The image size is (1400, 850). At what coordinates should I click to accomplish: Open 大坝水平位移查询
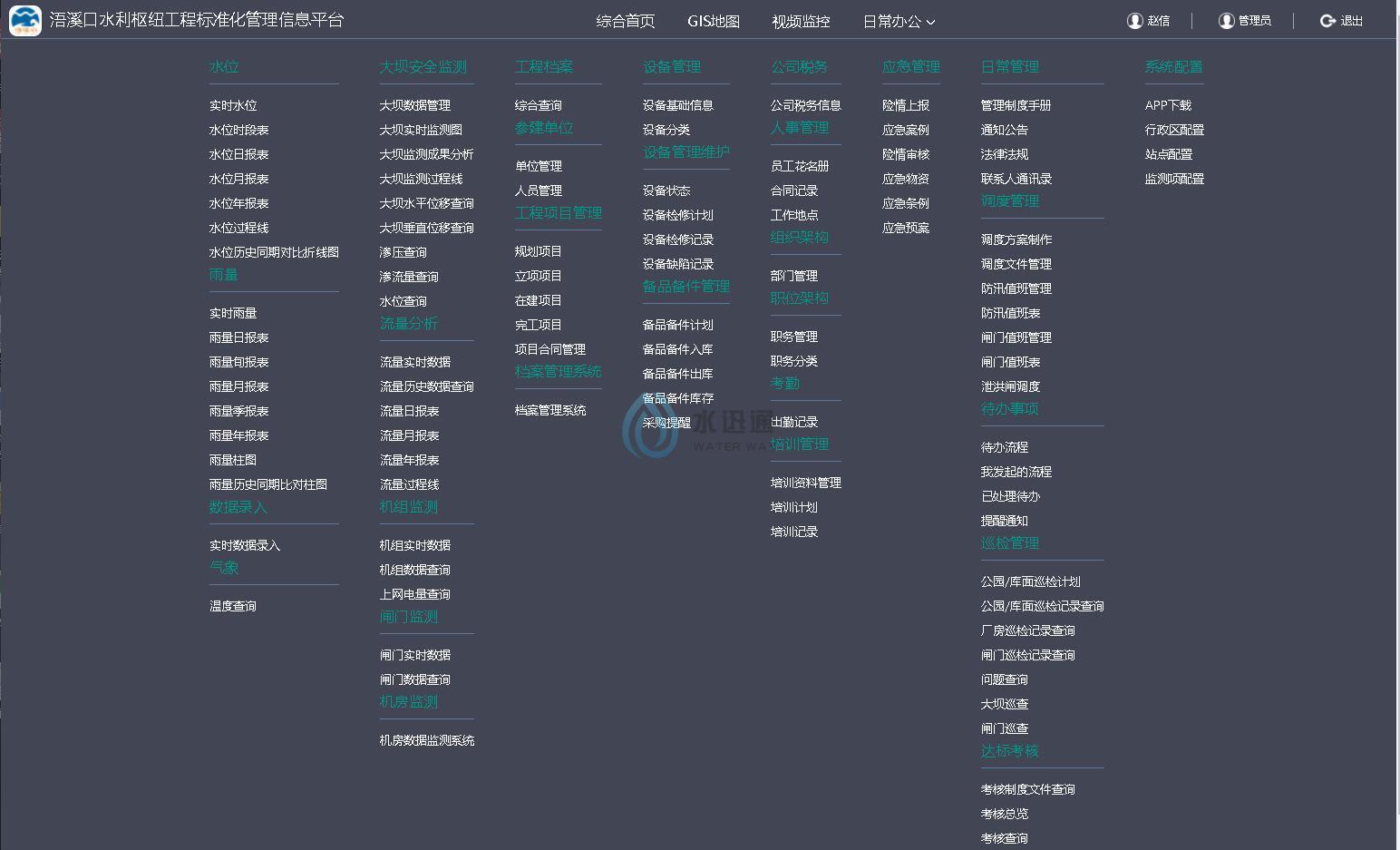point(427,203)
